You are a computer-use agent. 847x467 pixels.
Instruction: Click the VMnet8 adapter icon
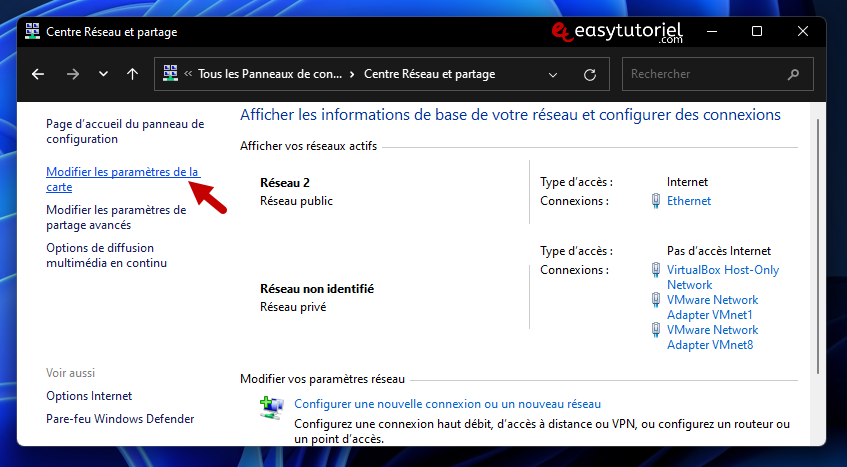656,330
